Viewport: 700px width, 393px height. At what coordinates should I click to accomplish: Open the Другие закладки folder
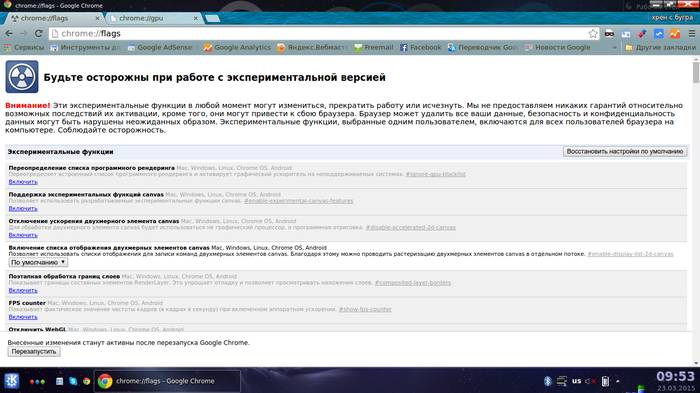coord(660,47)
